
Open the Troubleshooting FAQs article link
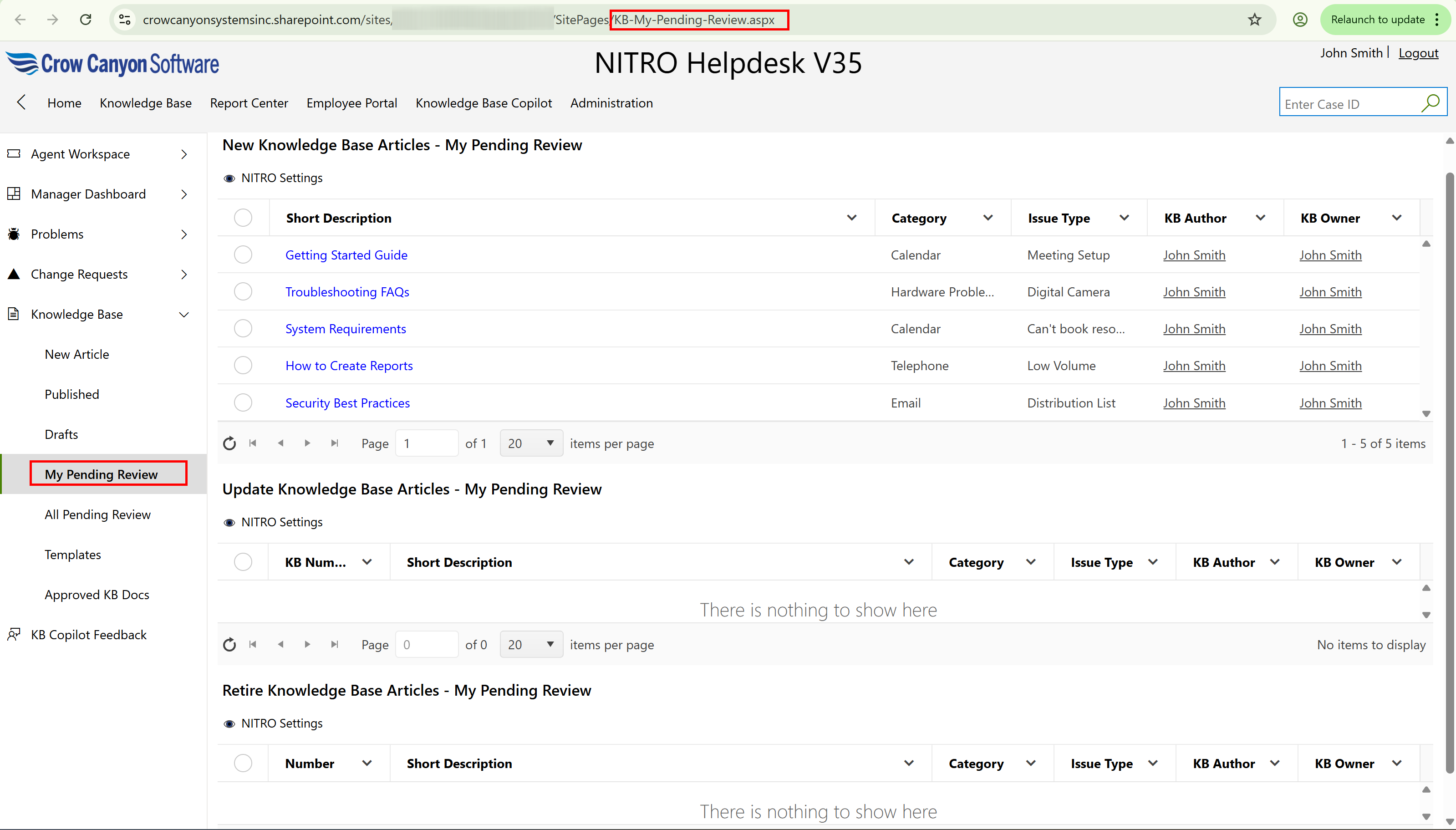(x=347, y=292)
